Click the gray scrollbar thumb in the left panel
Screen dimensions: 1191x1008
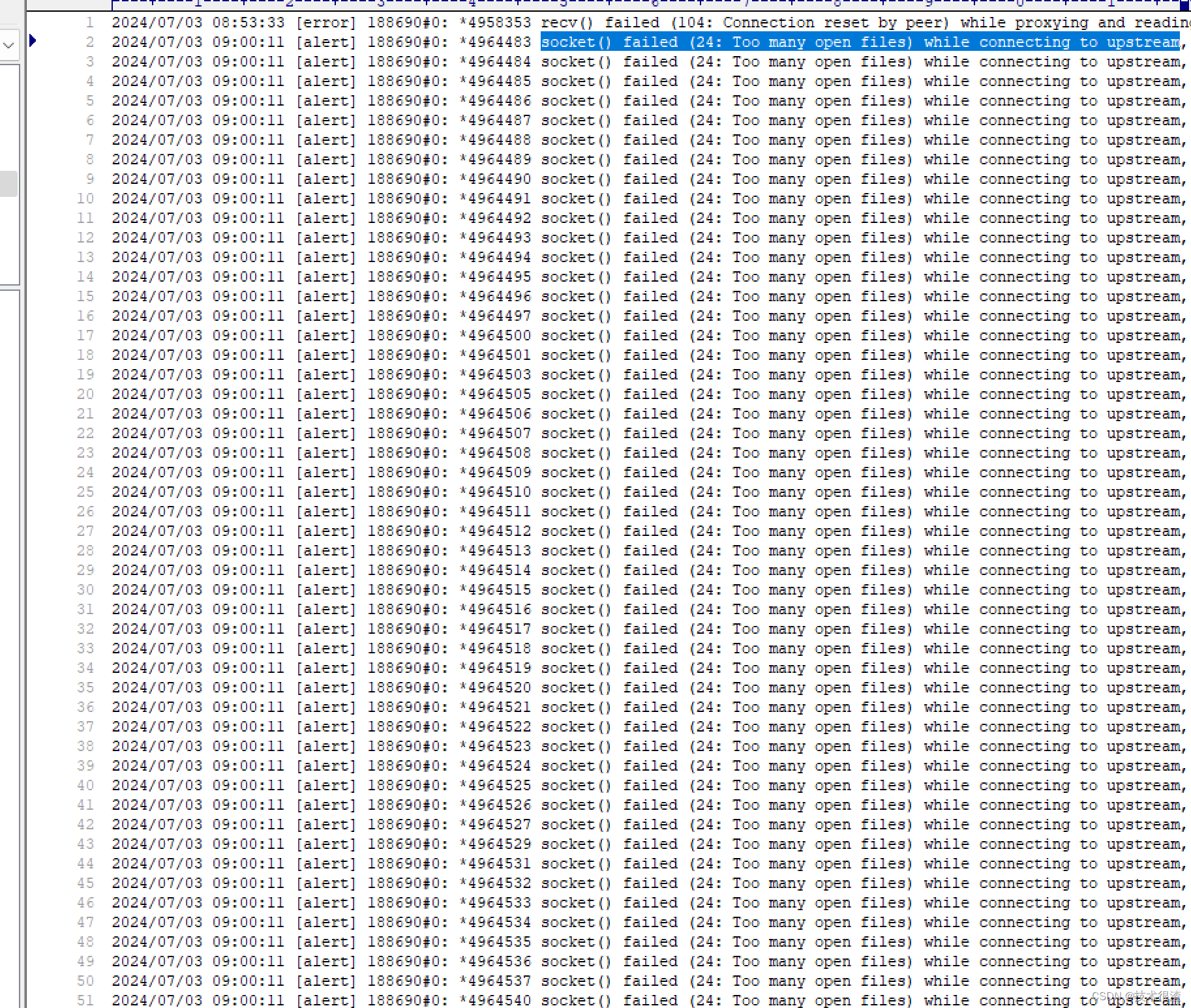click(8, 184)
